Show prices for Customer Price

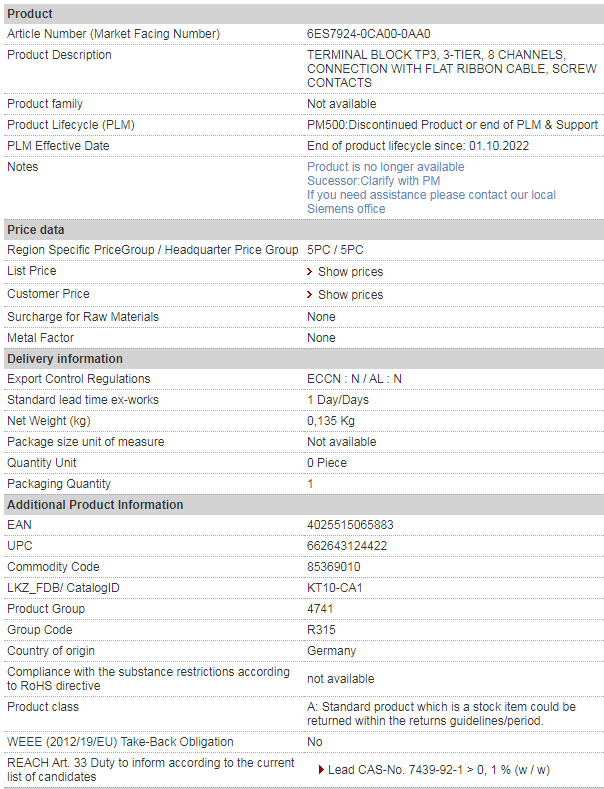pos(350,295)
